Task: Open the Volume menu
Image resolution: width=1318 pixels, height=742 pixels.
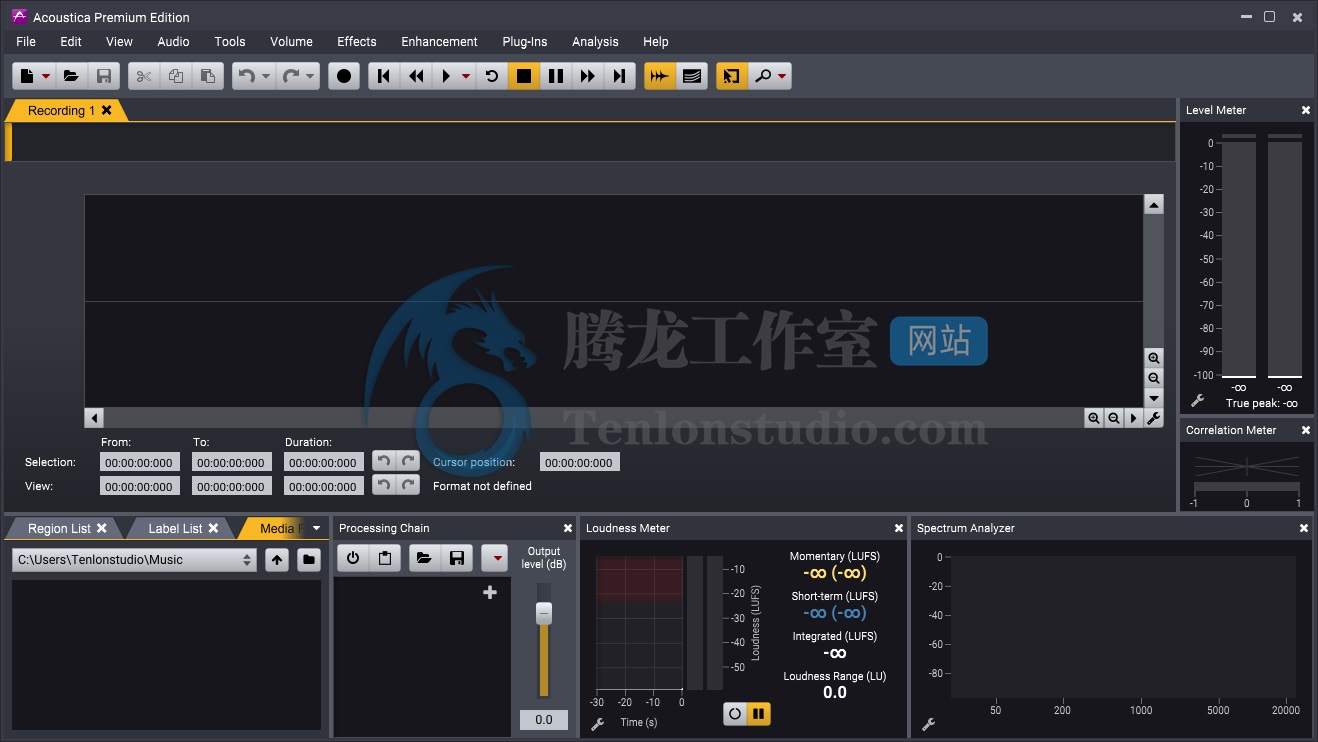Action: pos(291,41)
